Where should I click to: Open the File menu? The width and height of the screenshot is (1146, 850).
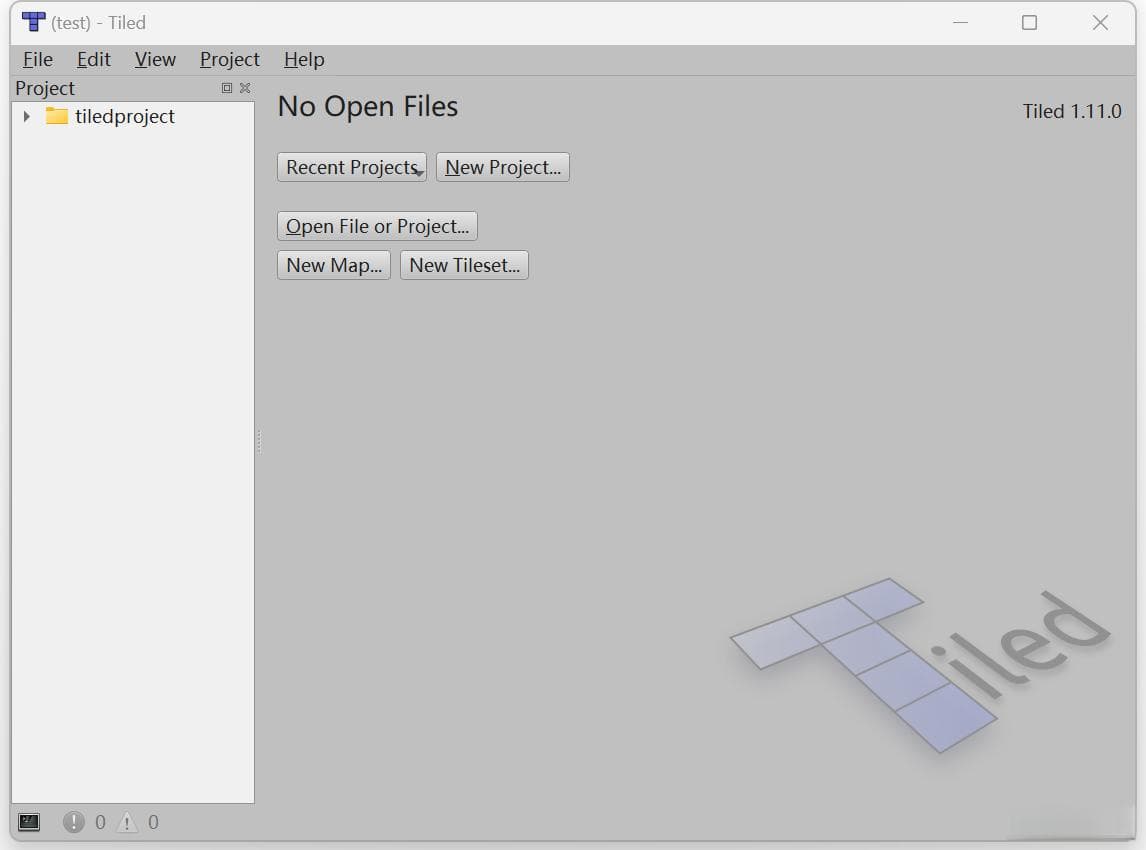37,59
